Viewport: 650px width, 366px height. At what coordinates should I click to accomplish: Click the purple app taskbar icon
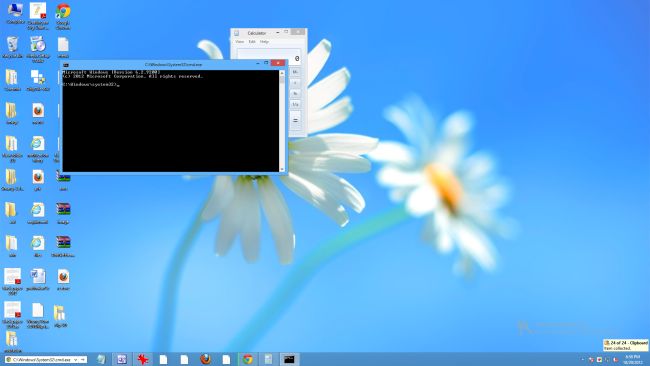[121, 359]
